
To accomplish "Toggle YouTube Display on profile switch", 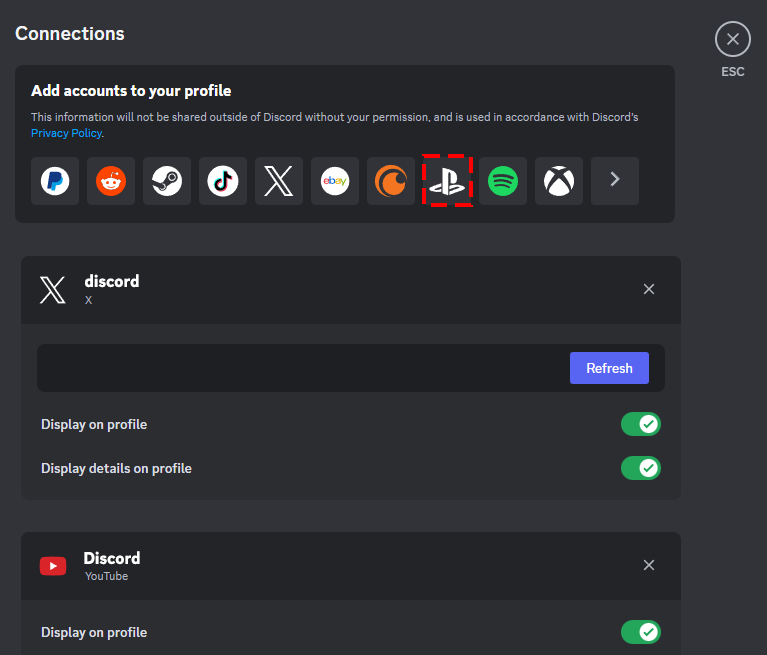I will point(640,632).
